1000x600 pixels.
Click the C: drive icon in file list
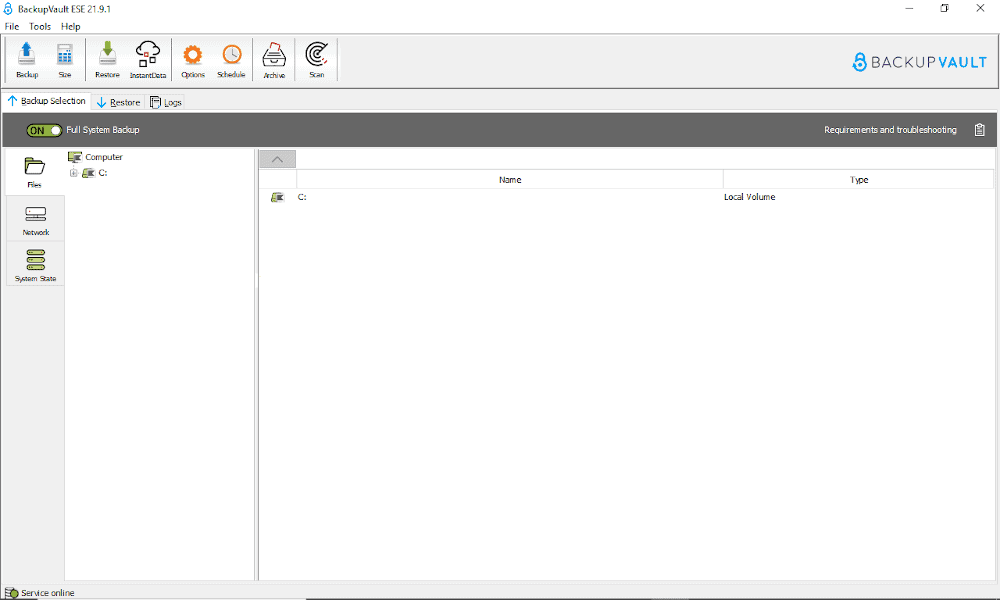click(277, 197)
